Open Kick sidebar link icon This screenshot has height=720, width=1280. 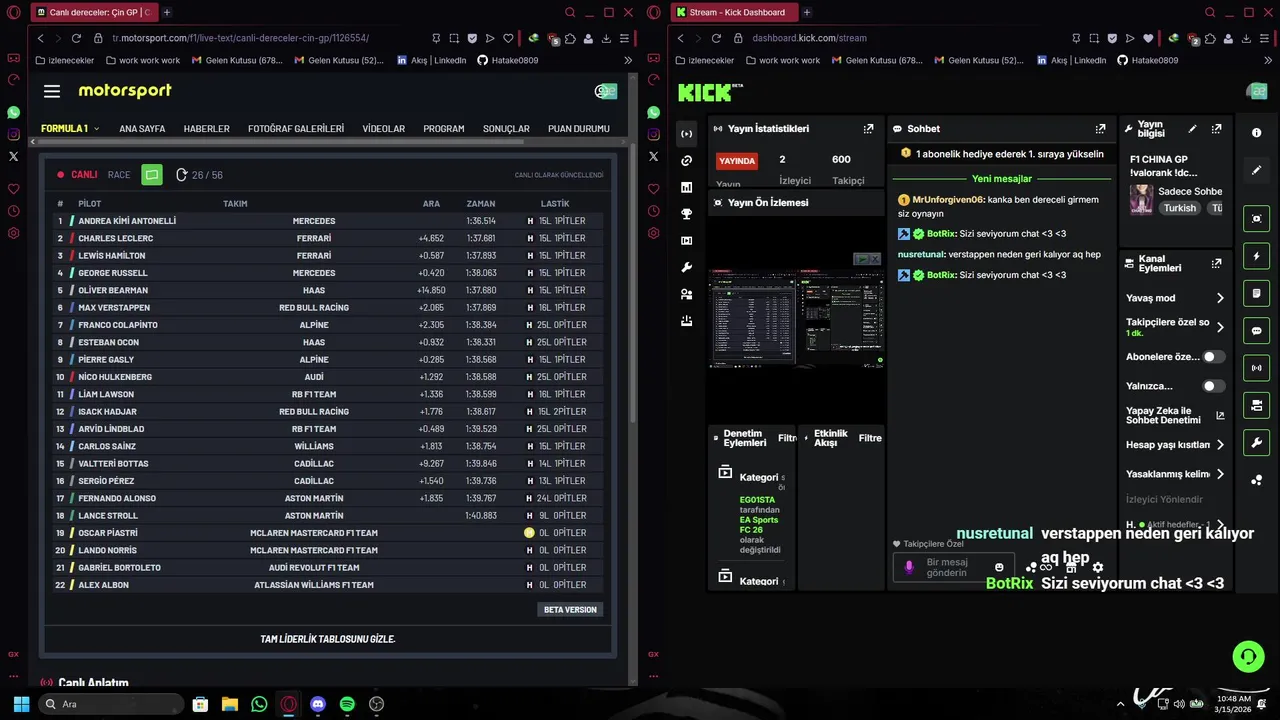[x=686, y=161]
